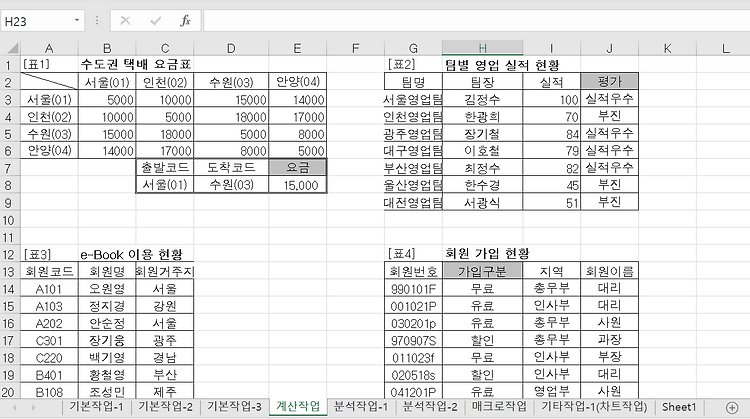
Task: Click the 회원번호 header cell
Action: (x=413, y=271)
